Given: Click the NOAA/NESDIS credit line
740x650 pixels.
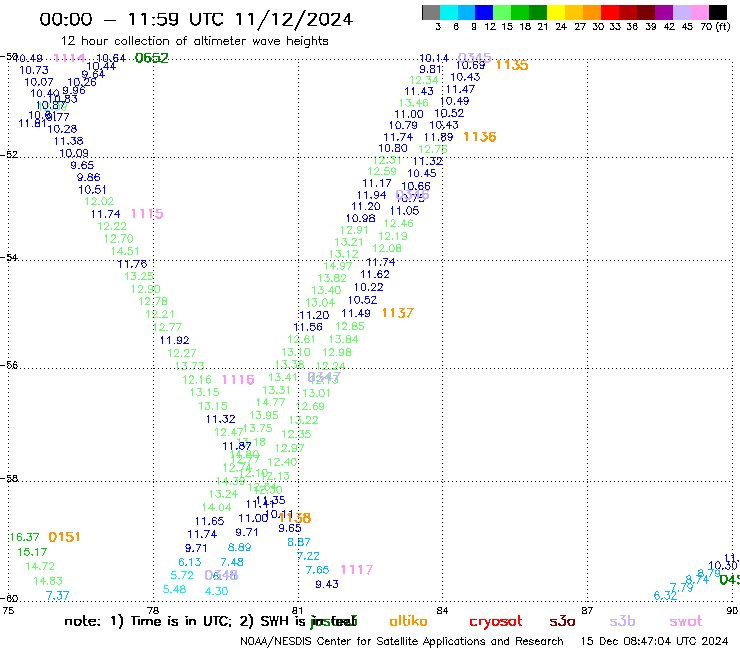Looking at the screenshot, I should coord(402,642).
